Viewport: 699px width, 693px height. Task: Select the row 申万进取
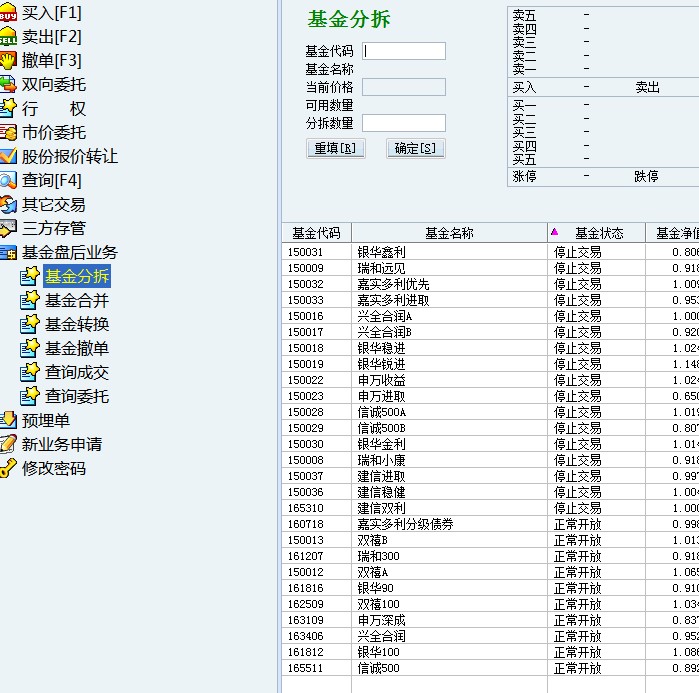pos(490,396)
